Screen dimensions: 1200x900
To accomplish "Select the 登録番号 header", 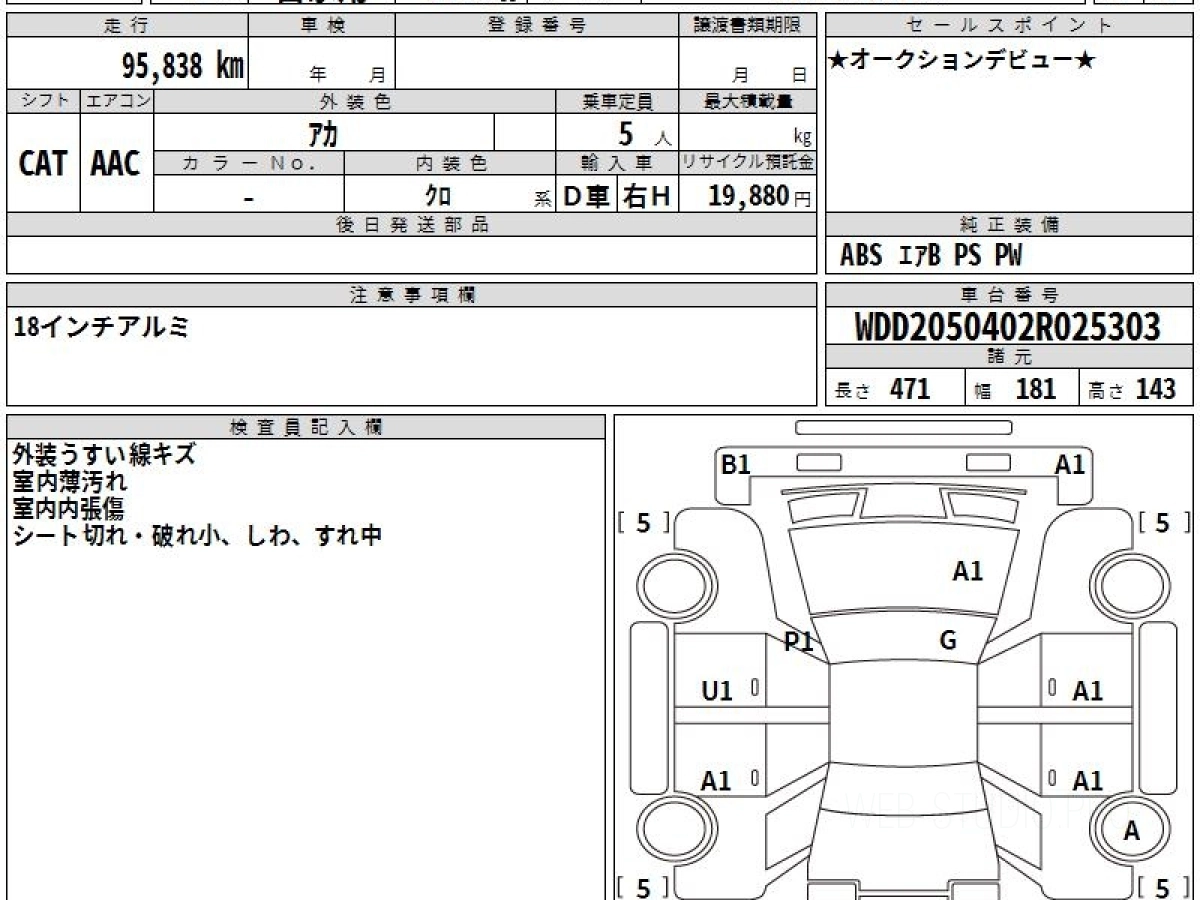I will coord(537,26).
